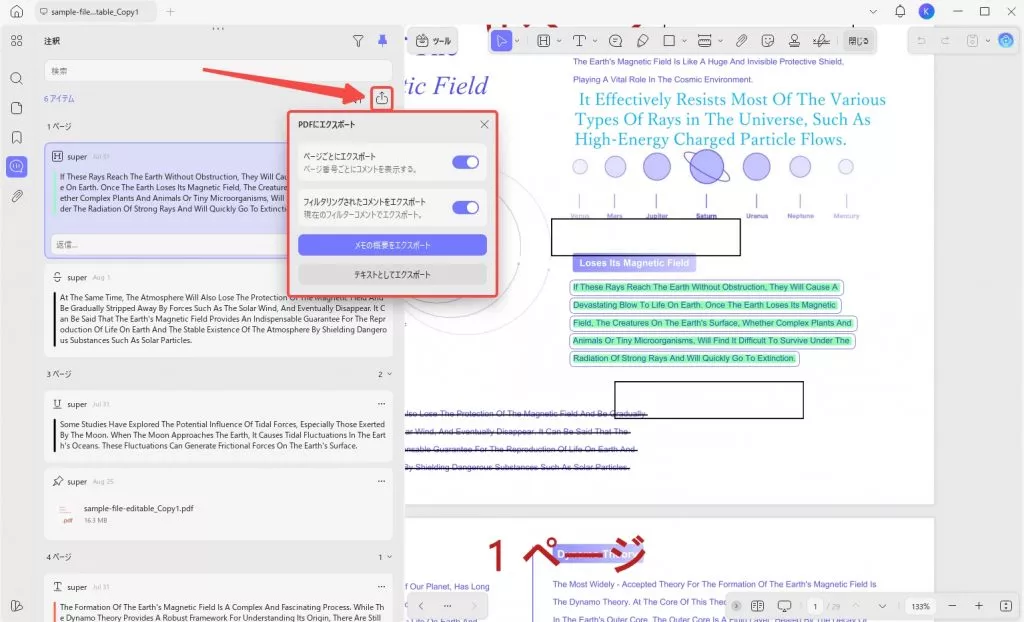The height and width of the screenshot is (622, 1024).
Task: Collapse the 3ページ comment group
Action: click(x=389, y=374)
